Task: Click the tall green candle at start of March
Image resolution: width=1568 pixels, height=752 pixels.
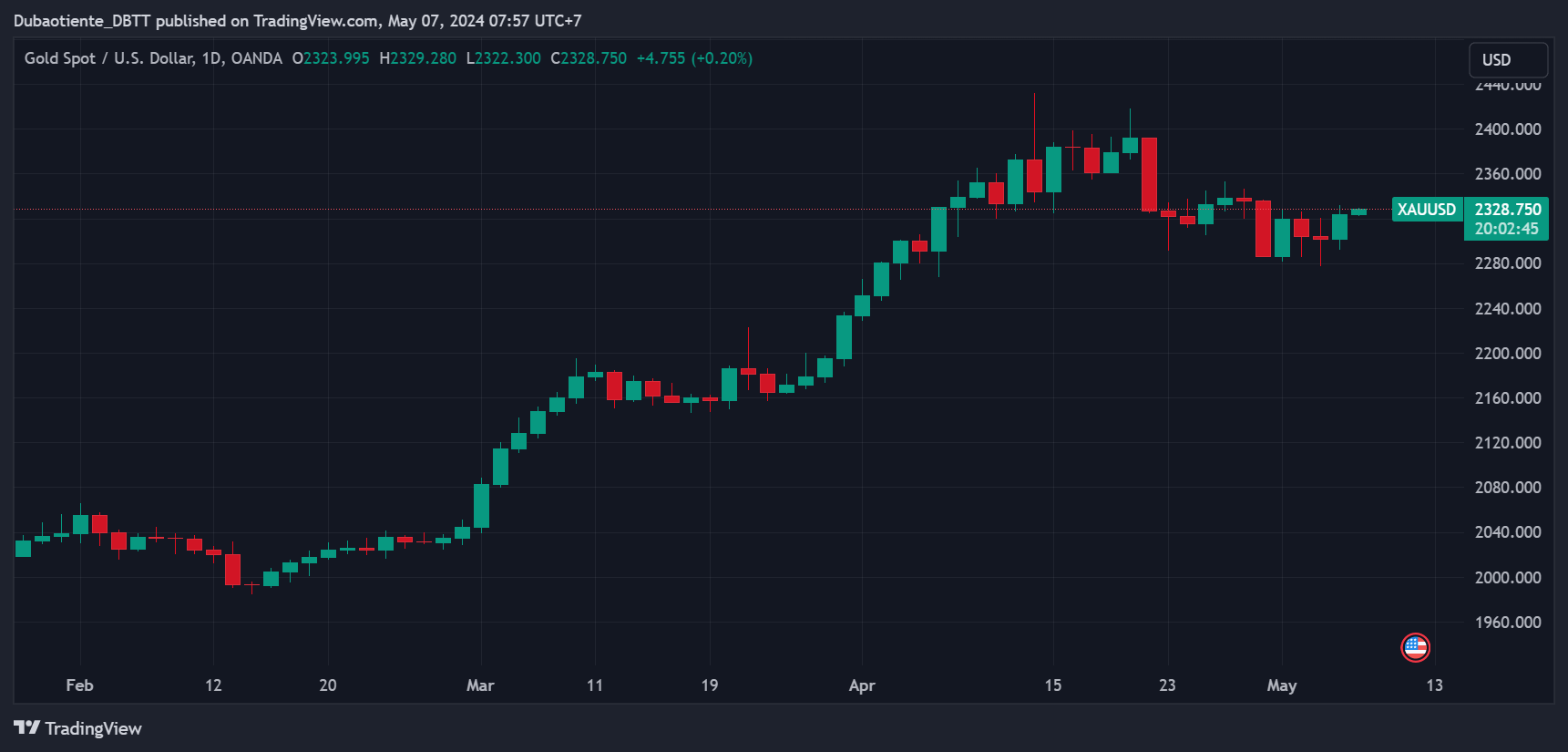Action: point(481,506)
